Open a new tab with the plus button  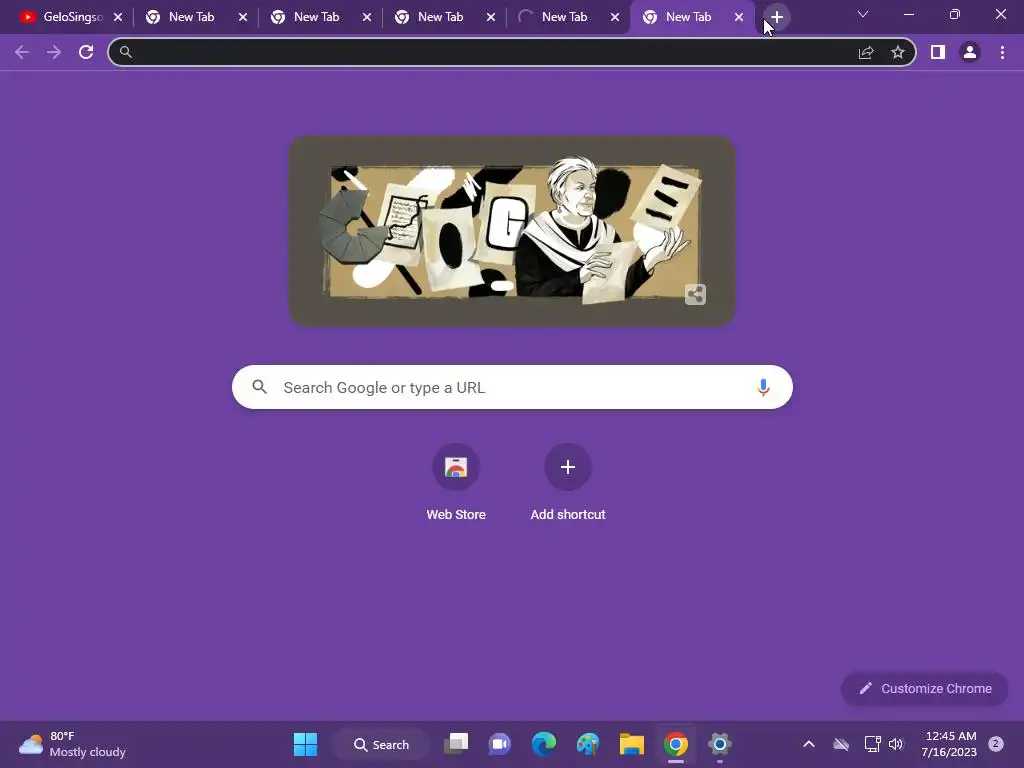click(x=776, y=17)
